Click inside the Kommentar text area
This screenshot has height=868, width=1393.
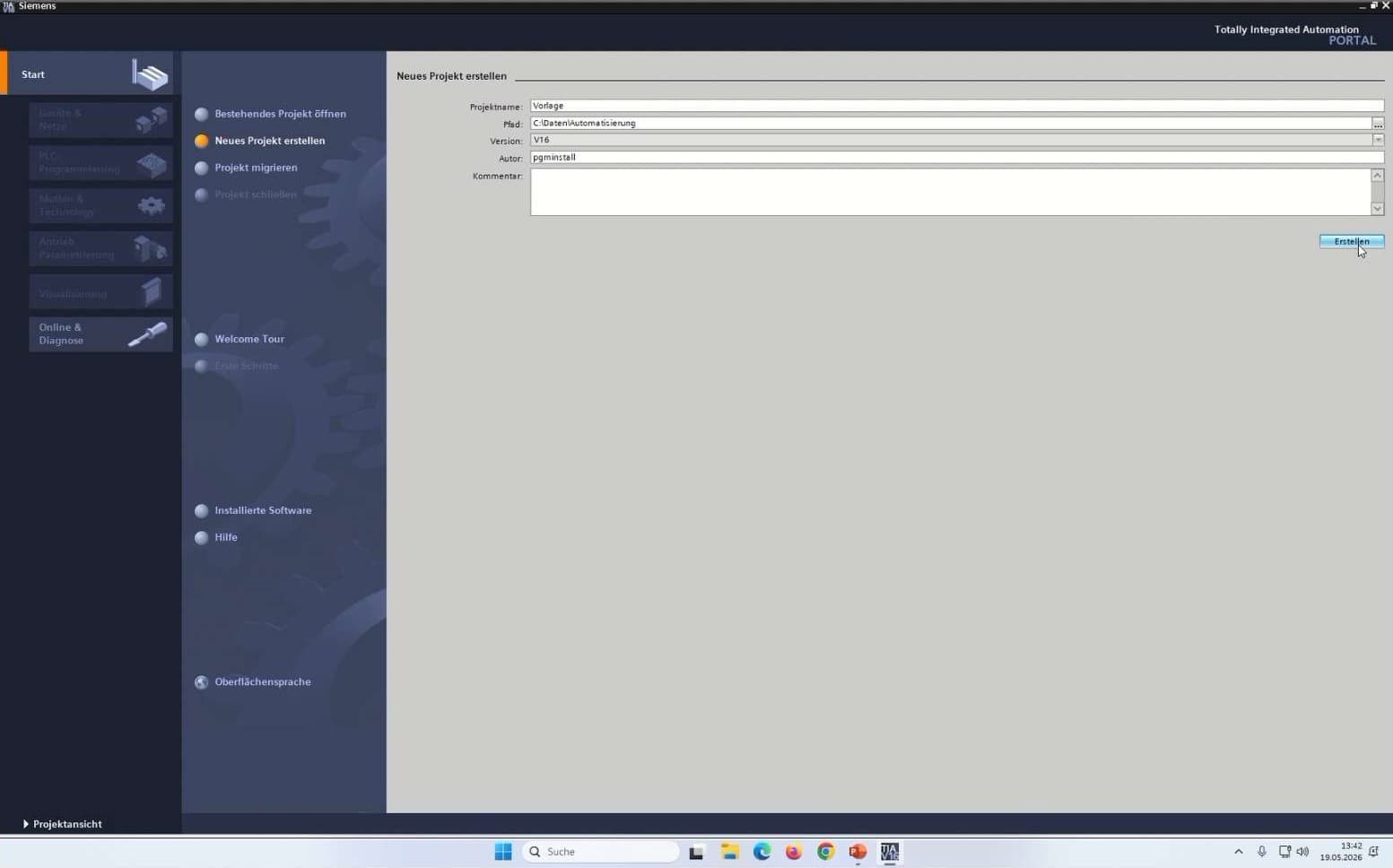[950, 192]
